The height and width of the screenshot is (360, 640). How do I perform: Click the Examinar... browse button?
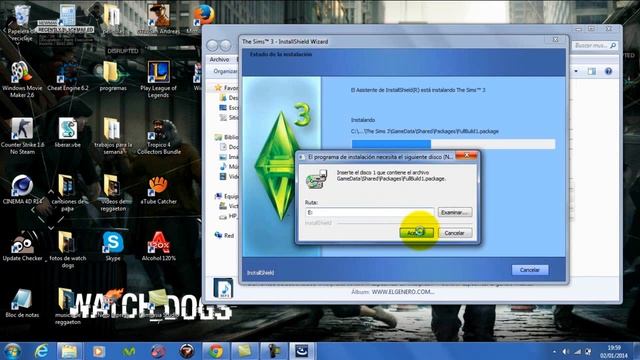455,212
